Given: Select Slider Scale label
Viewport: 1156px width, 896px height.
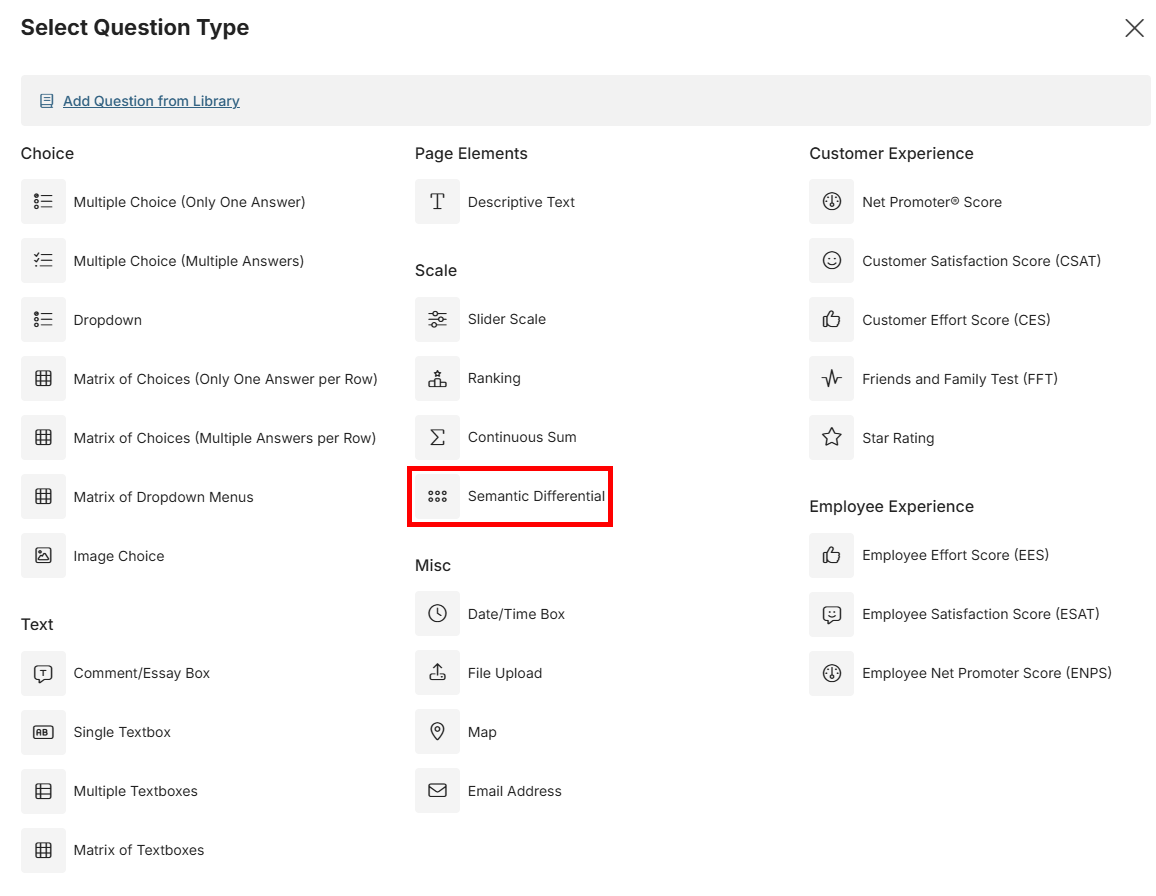Looking at the screenshot, I should [507, 319].
